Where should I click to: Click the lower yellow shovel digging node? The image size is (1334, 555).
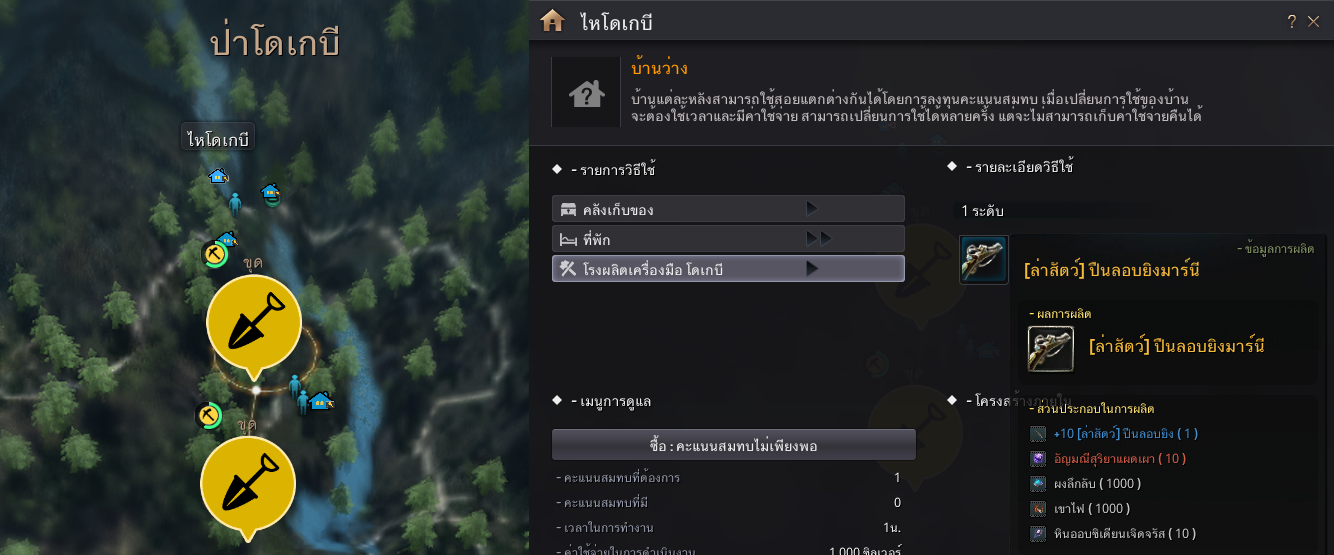(x=248, y=484)
